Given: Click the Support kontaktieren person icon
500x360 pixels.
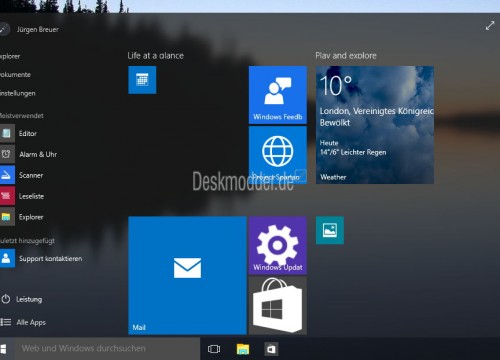Looking at the screenshot, I should (7, 258).
